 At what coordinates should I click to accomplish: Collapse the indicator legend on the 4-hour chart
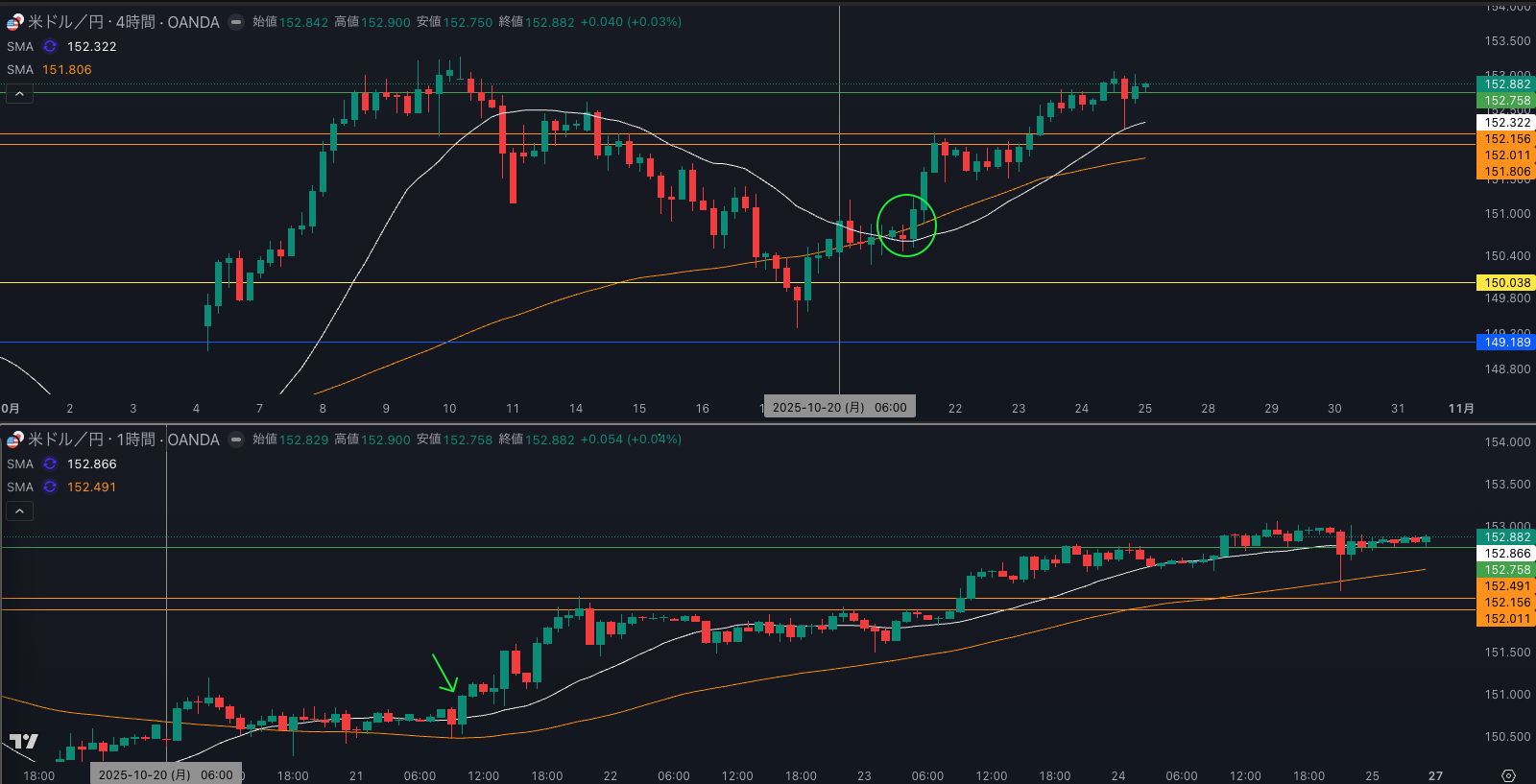(19, 94)
